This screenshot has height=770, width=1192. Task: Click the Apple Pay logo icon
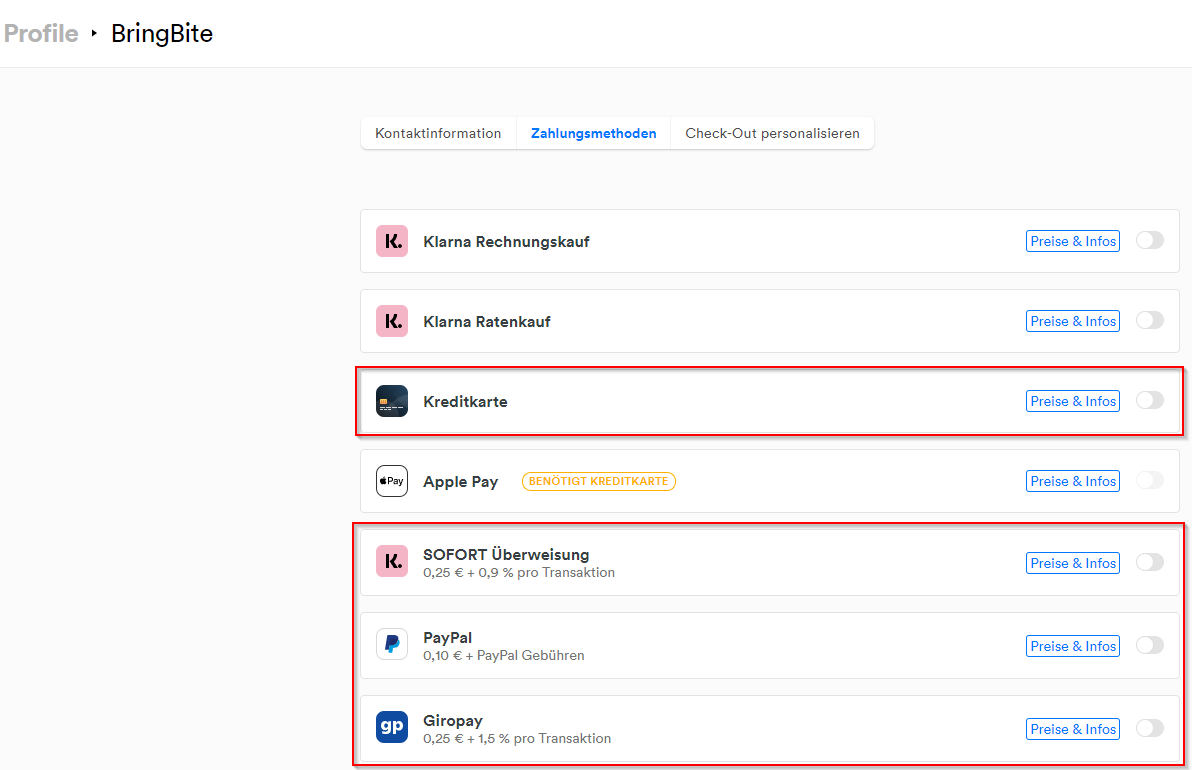[392, 481]
